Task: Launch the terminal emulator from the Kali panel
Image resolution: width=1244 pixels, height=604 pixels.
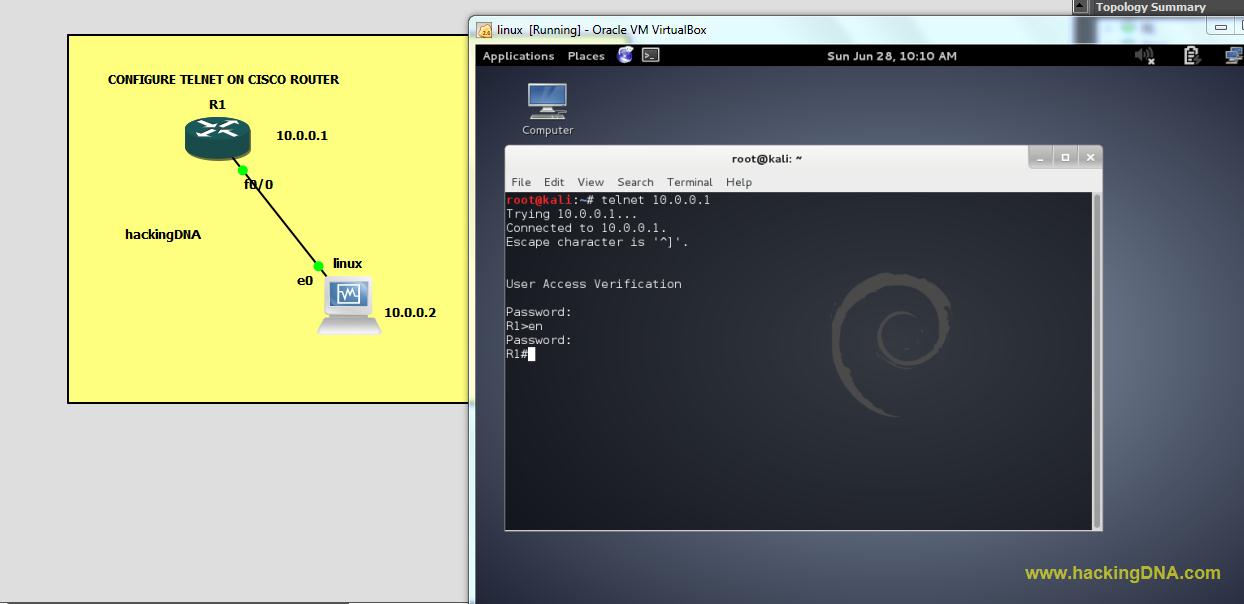Action: click(x=651, y=56)
